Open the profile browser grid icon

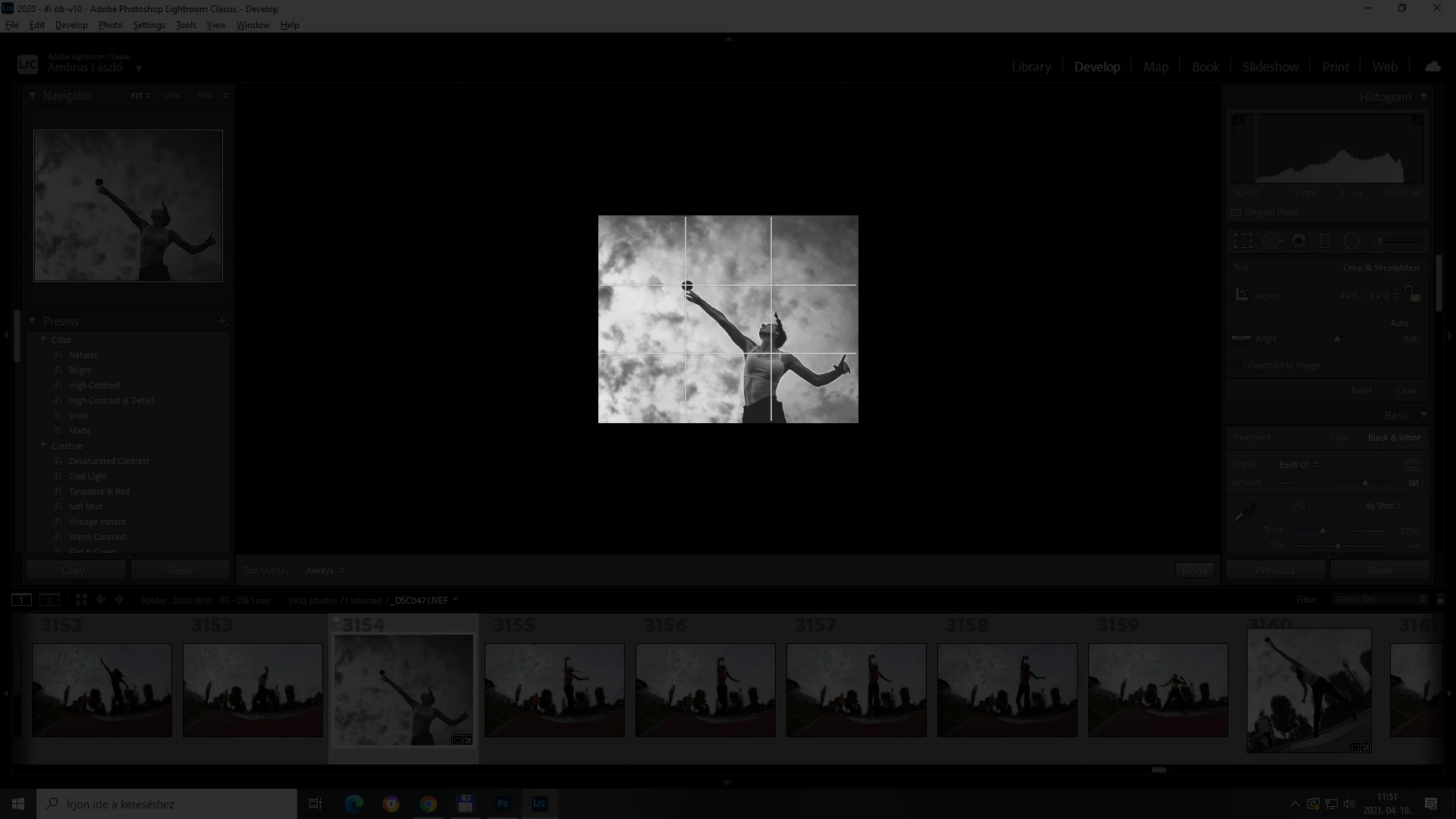pyautogui.click(x=1411, y=465)
